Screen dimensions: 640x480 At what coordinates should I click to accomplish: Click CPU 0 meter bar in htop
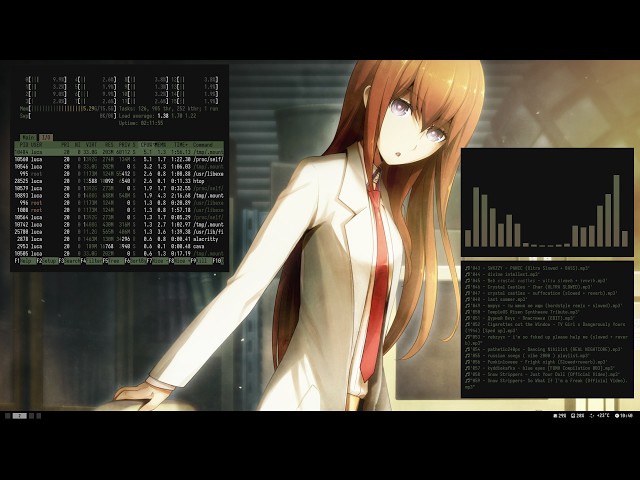click(46, 80)
